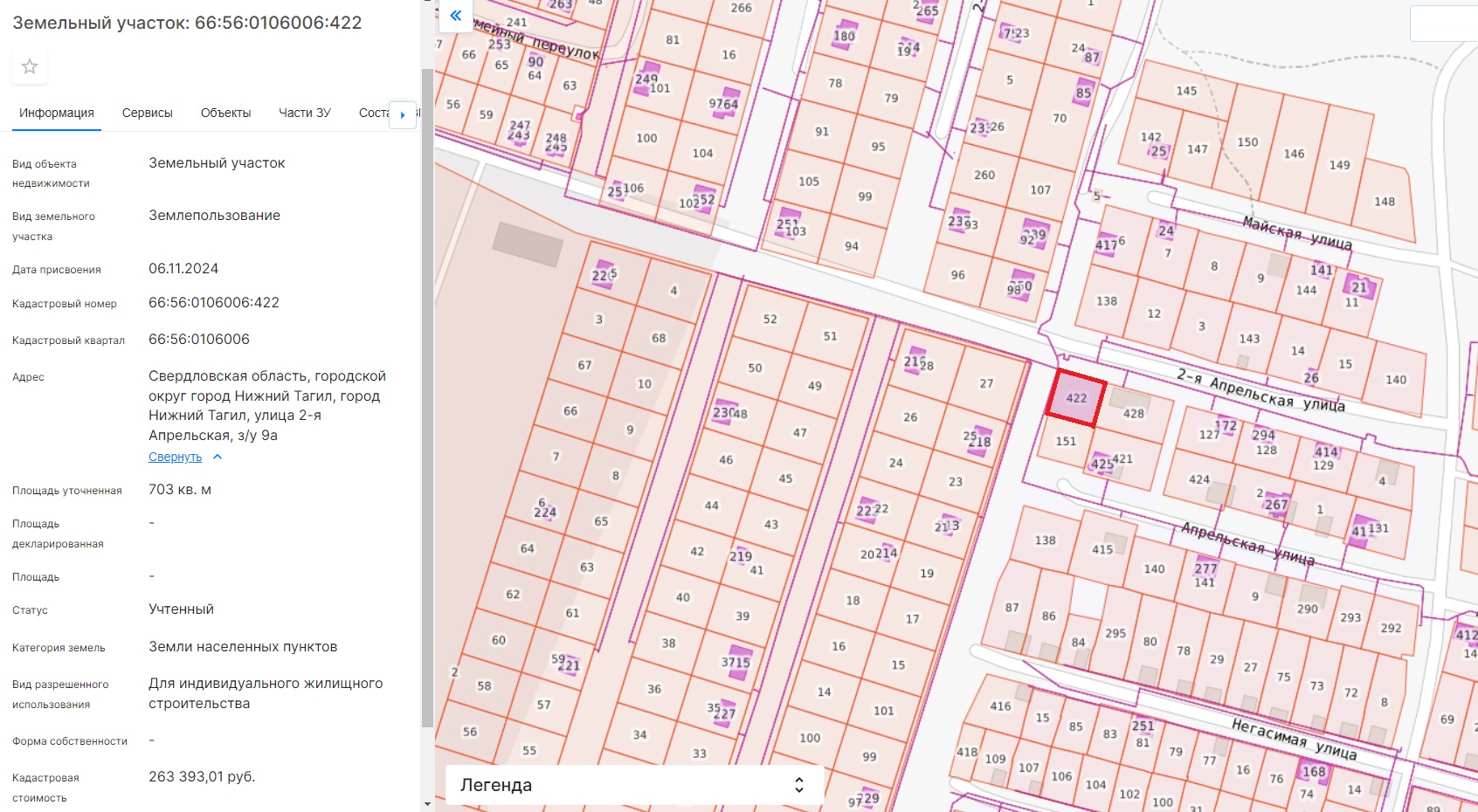
Task: Select parcel 424 on the map
Action: click(1199, 479)
